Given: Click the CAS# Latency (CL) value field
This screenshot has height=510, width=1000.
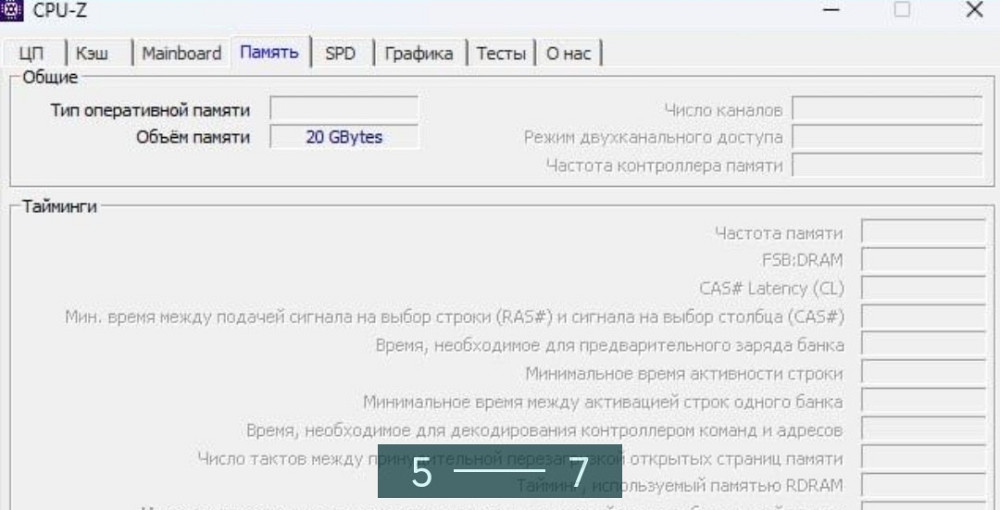Looking at the screenshot, I should 923,288.
